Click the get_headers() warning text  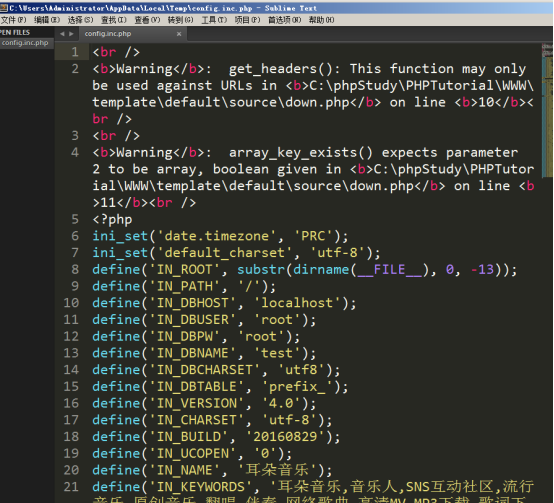pos(313,94)
